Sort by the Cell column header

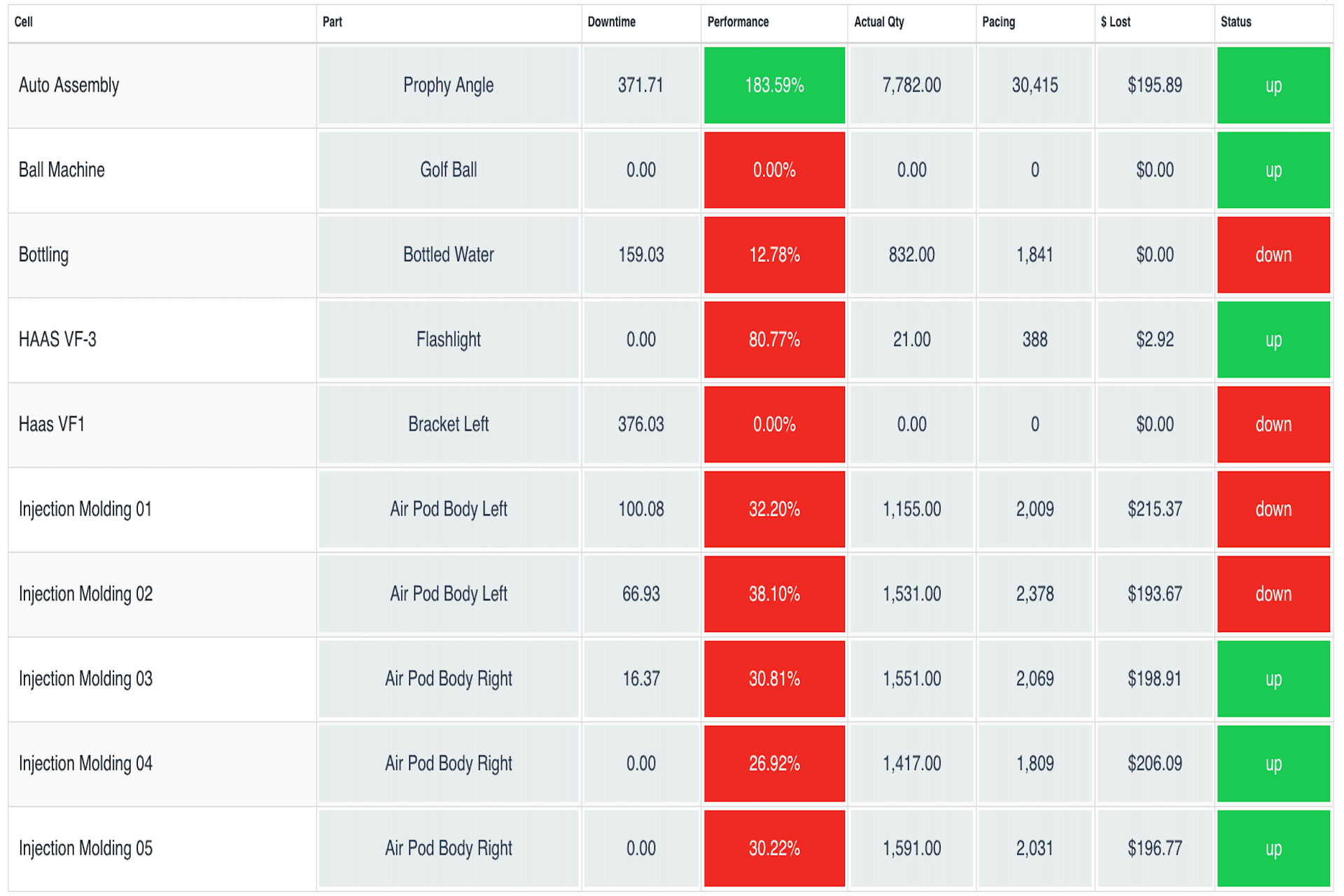click(24, 22)
